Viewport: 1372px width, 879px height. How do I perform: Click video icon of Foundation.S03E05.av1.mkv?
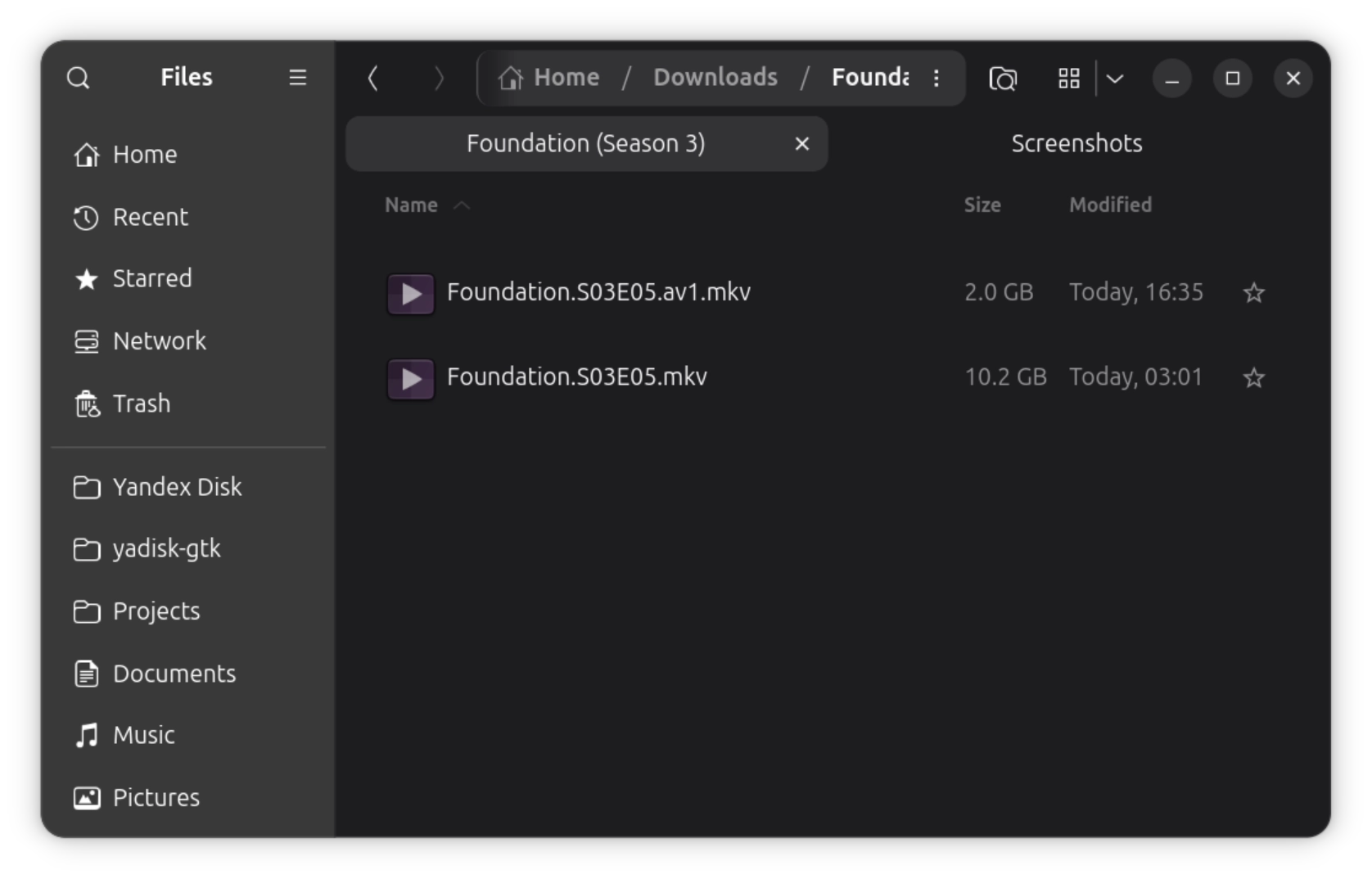click(411, 294)
